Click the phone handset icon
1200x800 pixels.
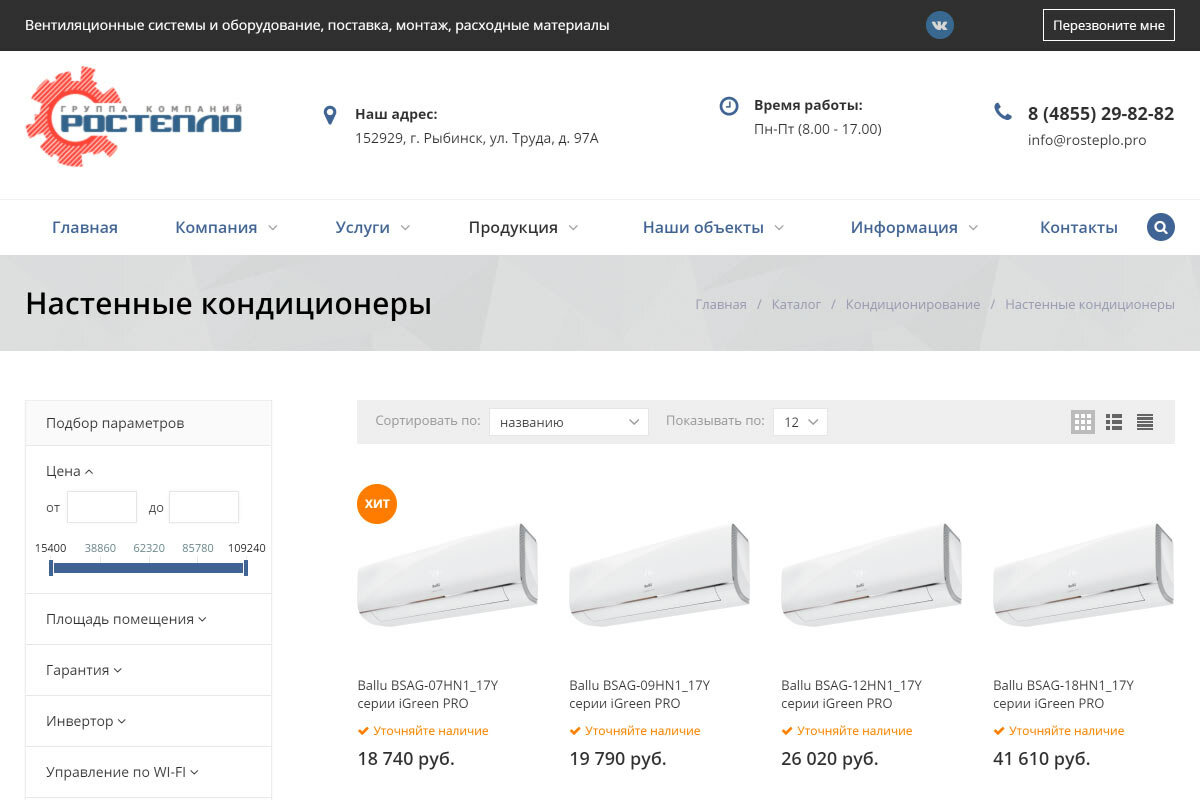pyautogui.click(x=1003, y=111)
